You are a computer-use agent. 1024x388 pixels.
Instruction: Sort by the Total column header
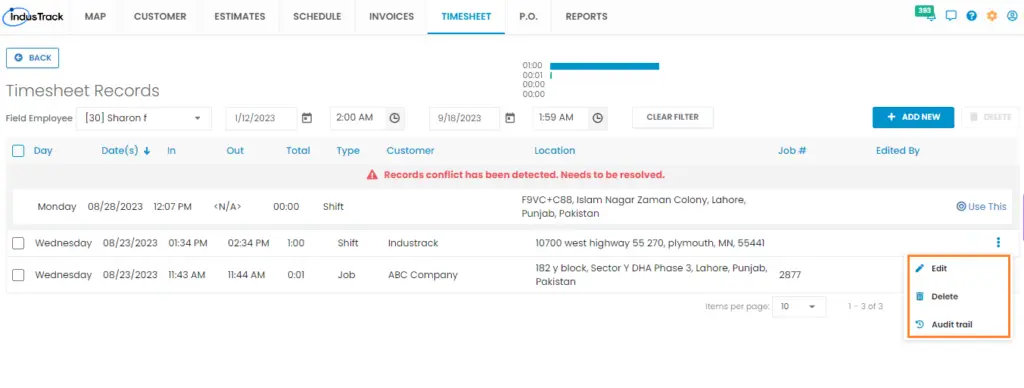pos(298,151)
